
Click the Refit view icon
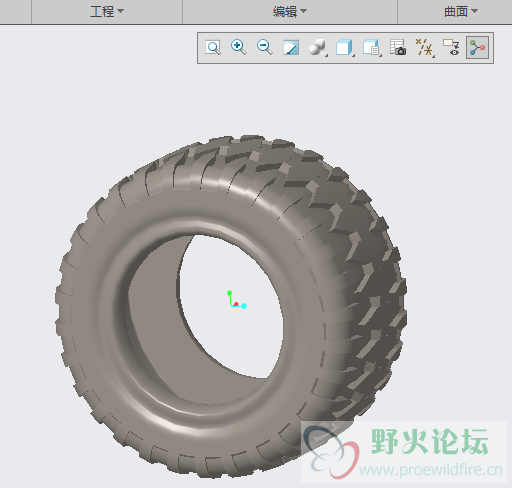[213, 48]
